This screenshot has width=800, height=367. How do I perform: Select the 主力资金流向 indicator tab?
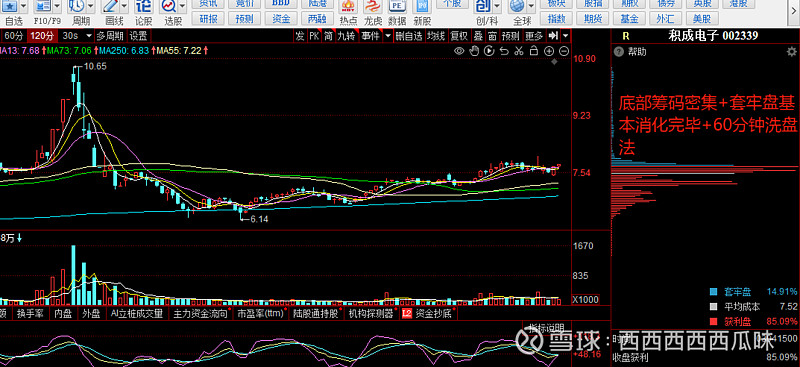coord(200,313)
